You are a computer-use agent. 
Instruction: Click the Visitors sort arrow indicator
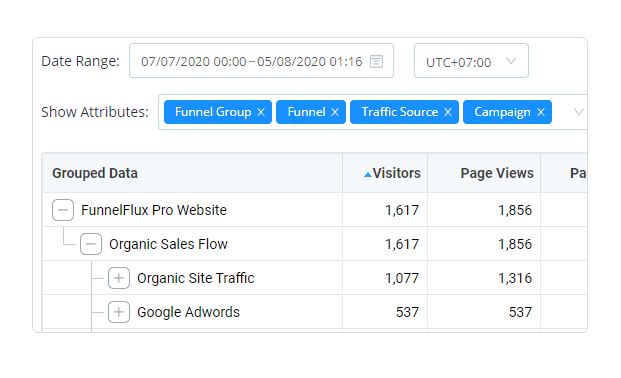click(x=368, y=174)
